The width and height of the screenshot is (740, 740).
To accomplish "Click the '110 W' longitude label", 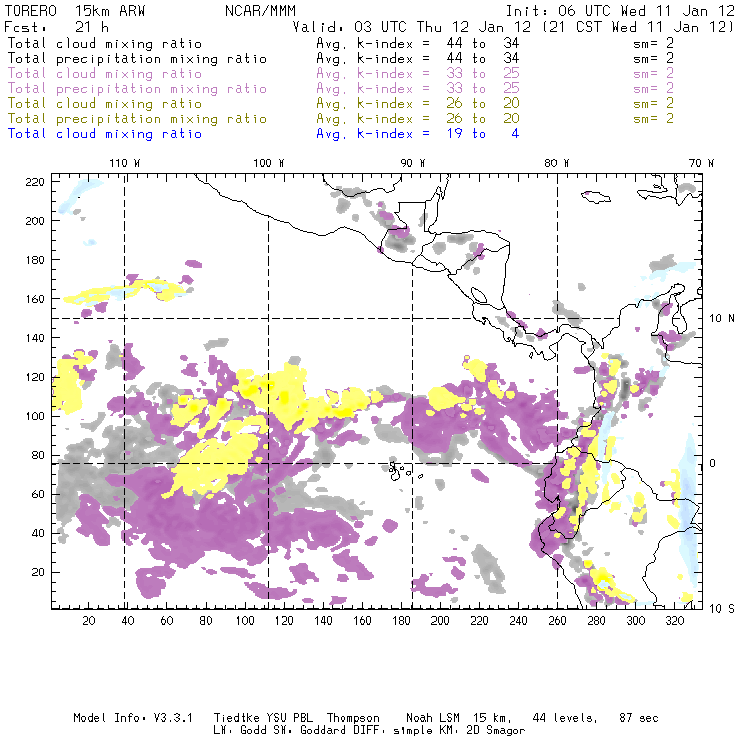I will click(x=125, y=163).
